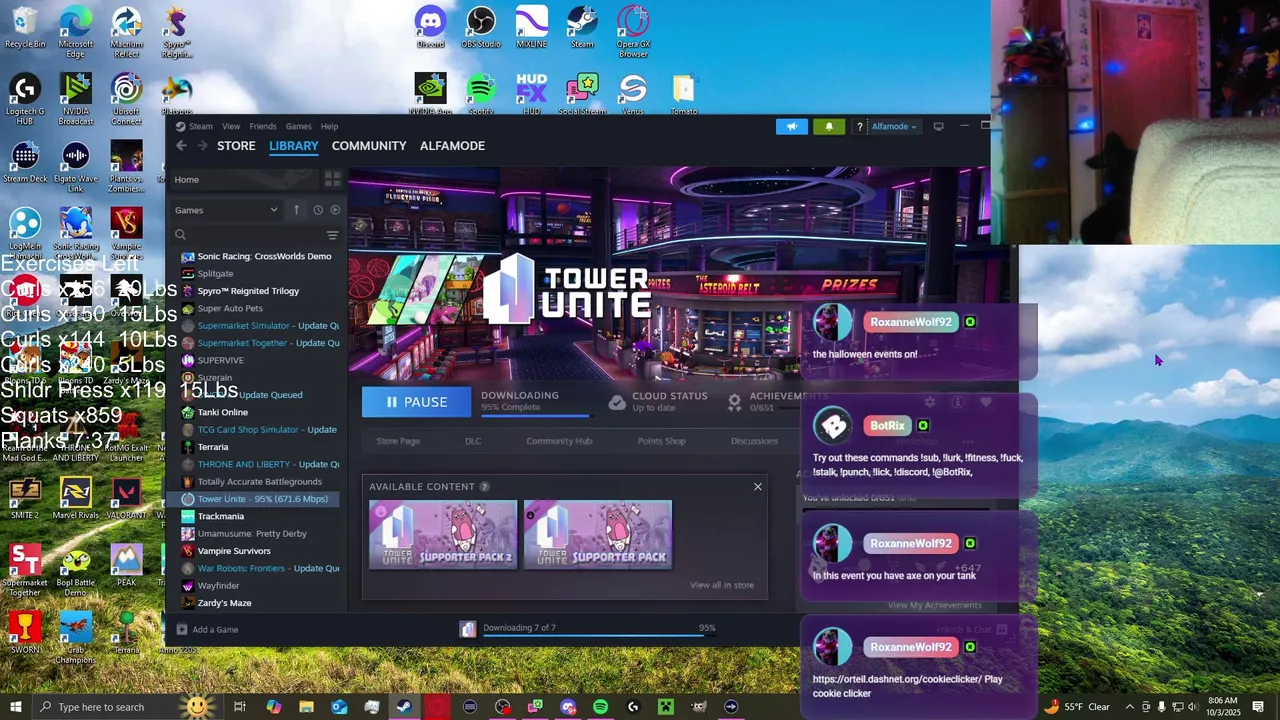Open Recycle Bin desktop icon
1280x720 pixels.
pos(25,28)
